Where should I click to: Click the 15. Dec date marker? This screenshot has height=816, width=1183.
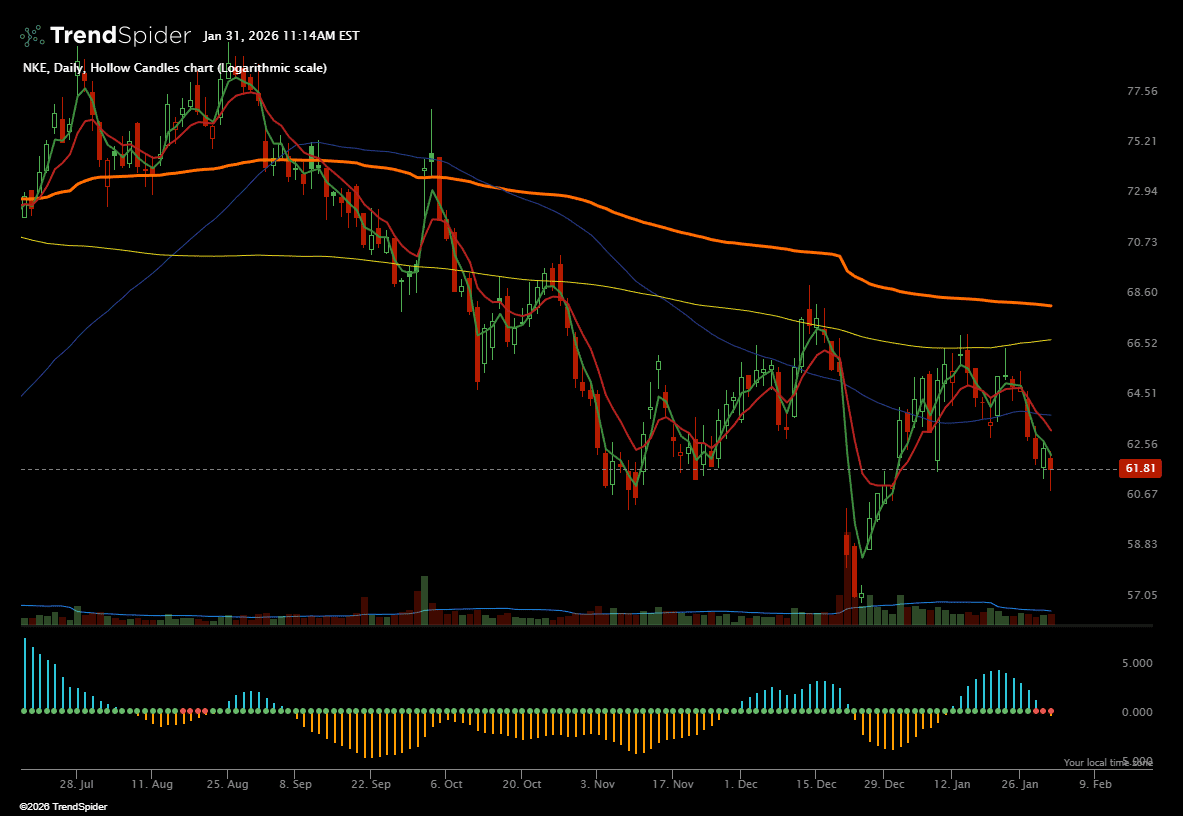(815, 785)
